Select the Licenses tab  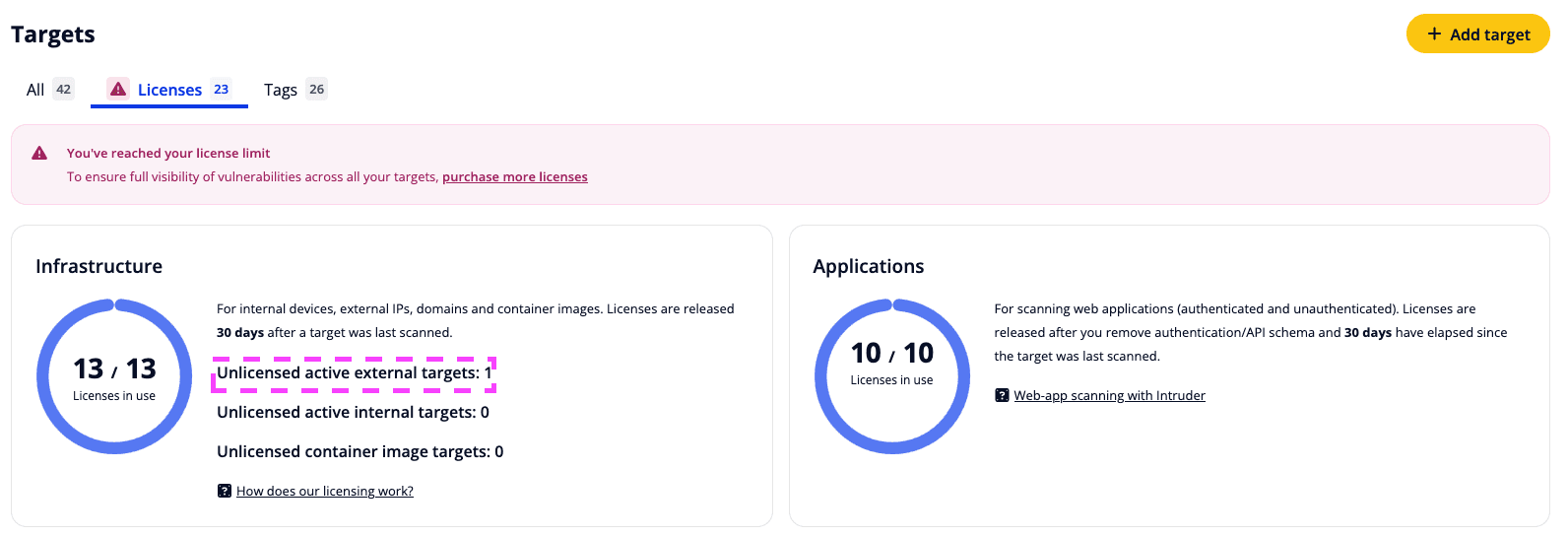[x=169, y=90]
